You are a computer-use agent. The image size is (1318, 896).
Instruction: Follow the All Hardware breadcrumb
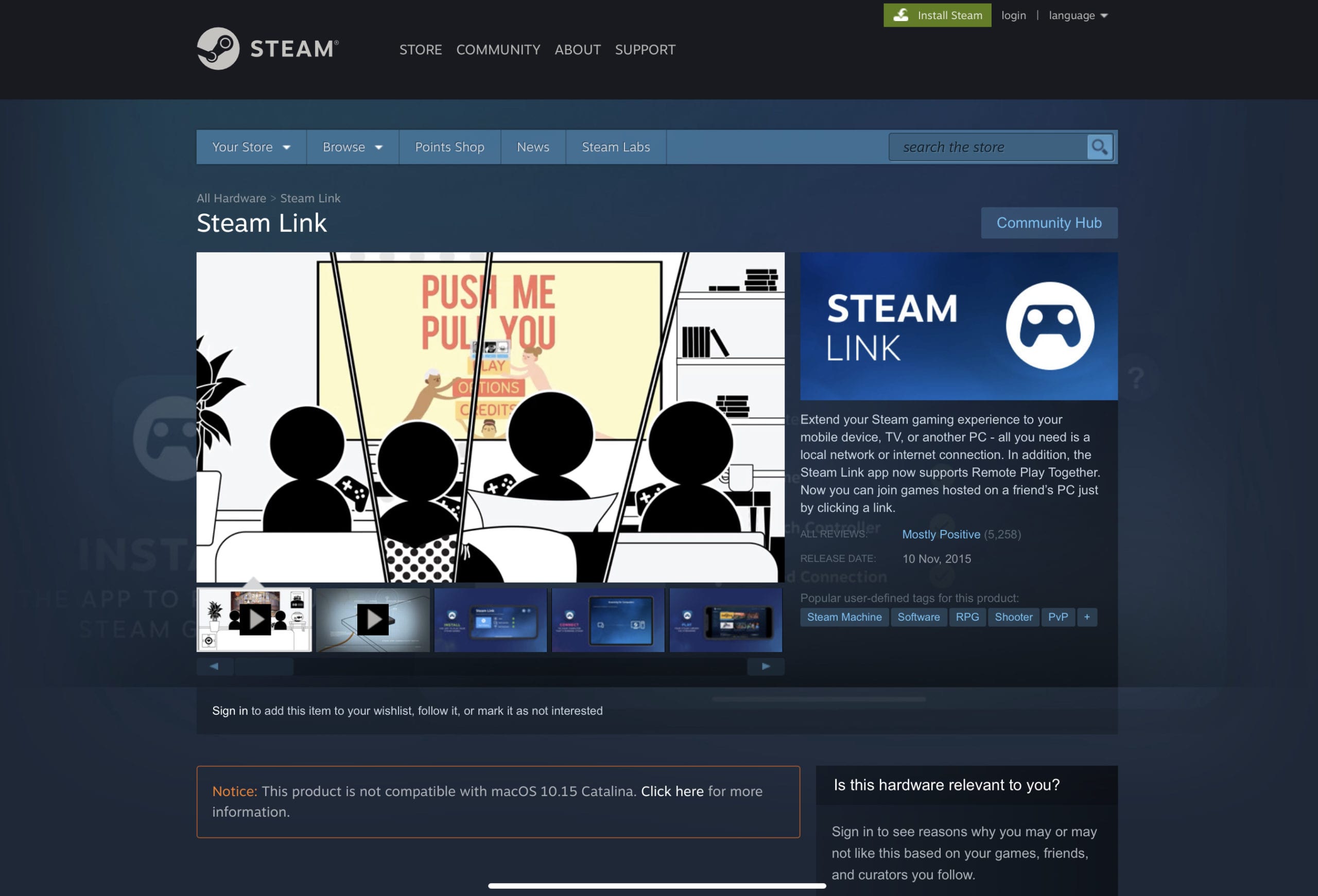[x=231, y=198]
